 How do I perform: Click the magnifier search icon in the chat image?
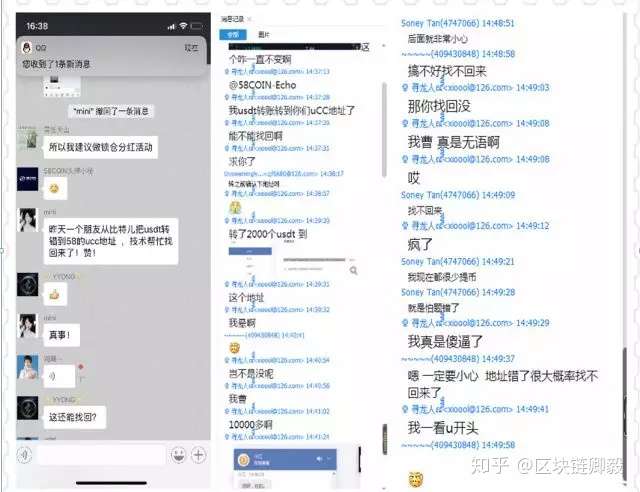tap(353, 270)
